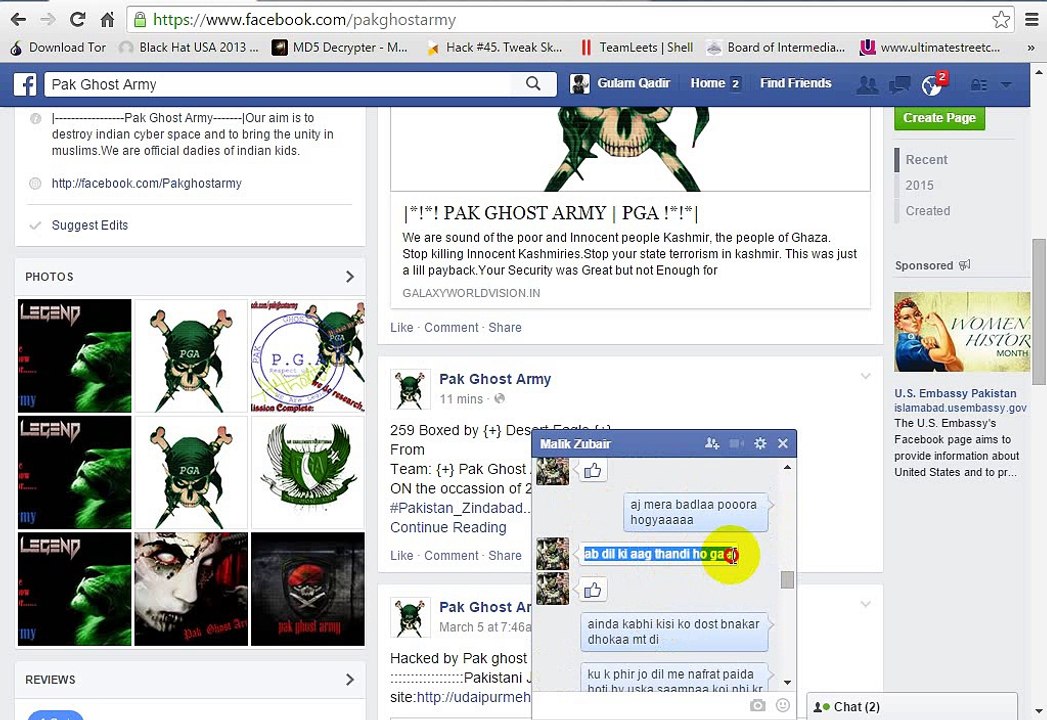1047x720 pixels.
Task: Open the messages icon in top bar
Action: click(x=899, y=84)
